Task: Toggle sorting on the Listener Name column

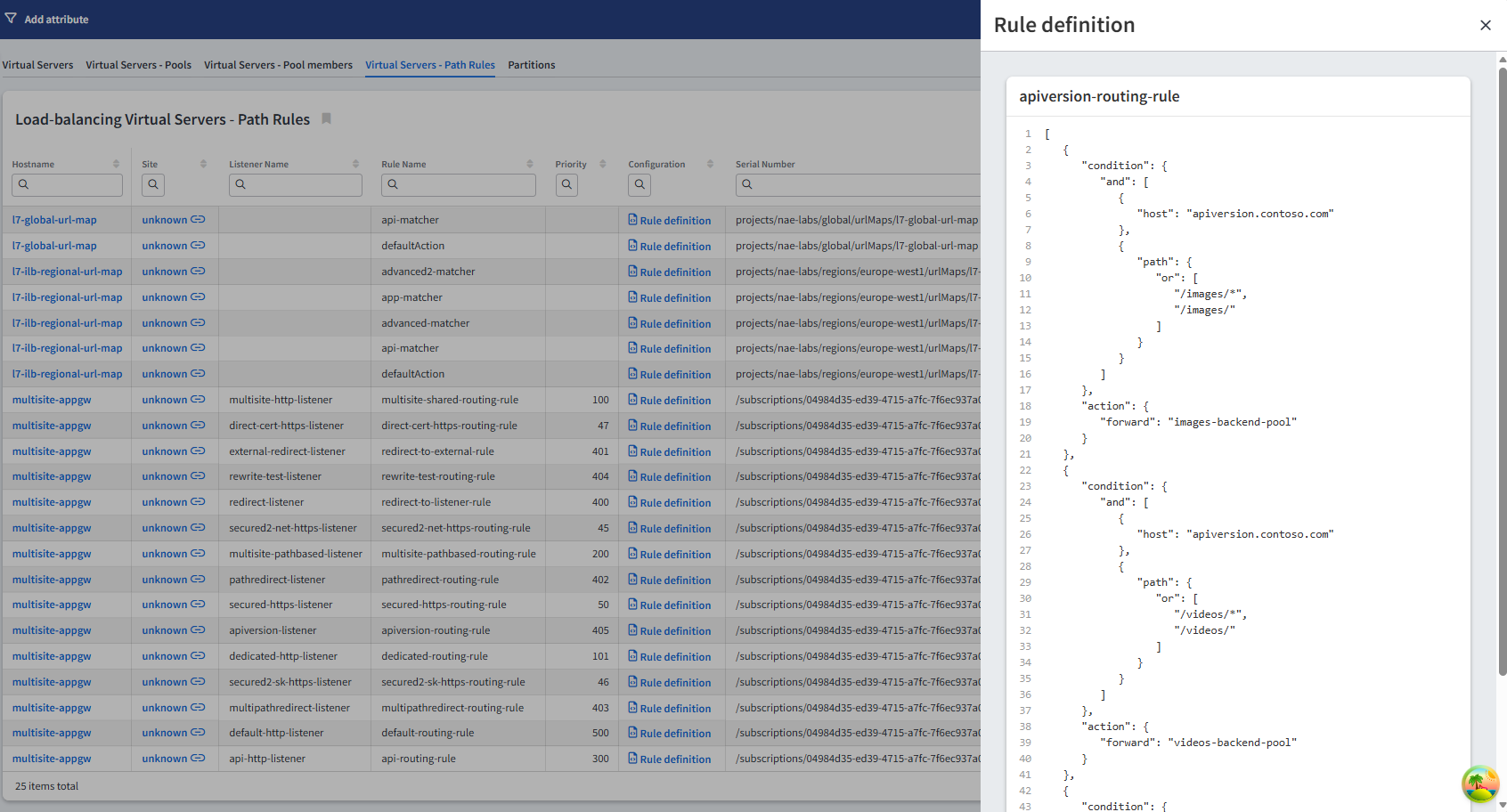Action: [x=355, y=164]
